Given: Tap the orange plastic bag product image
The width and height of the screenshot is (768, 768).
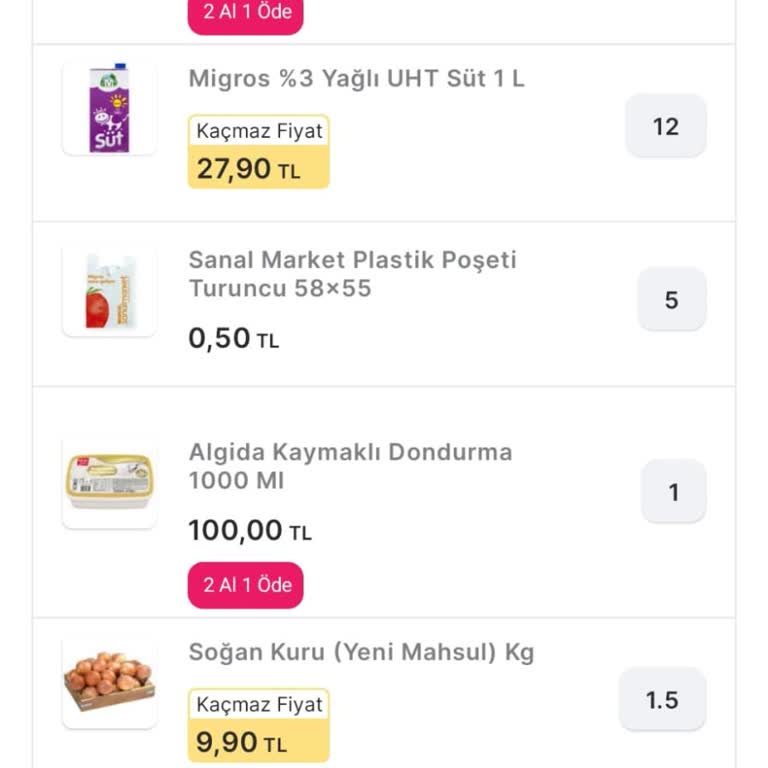Looking at the screenshot, I should [109, 290].
